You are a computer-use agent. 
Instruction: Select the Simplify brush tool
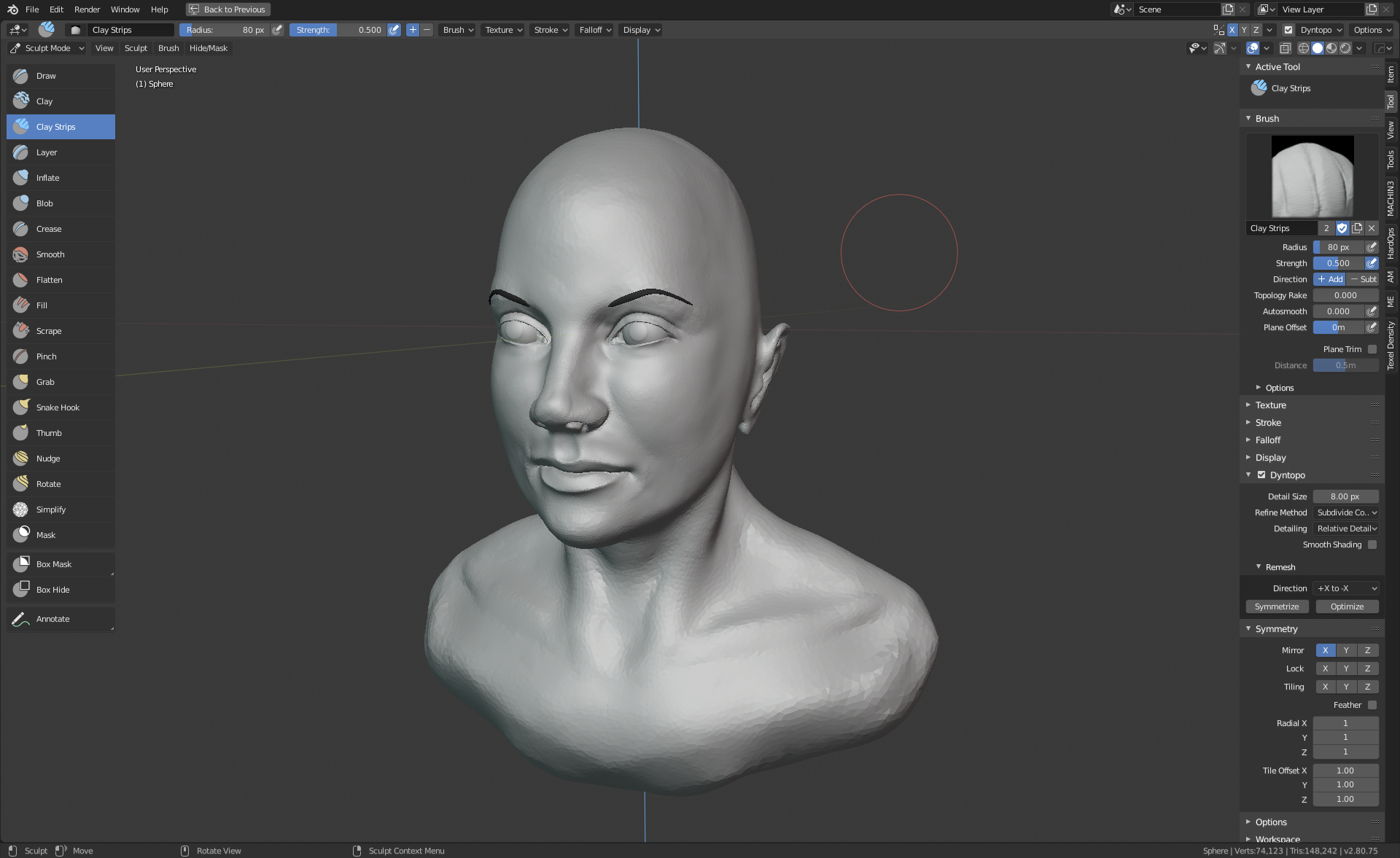[x=51, y=510]
